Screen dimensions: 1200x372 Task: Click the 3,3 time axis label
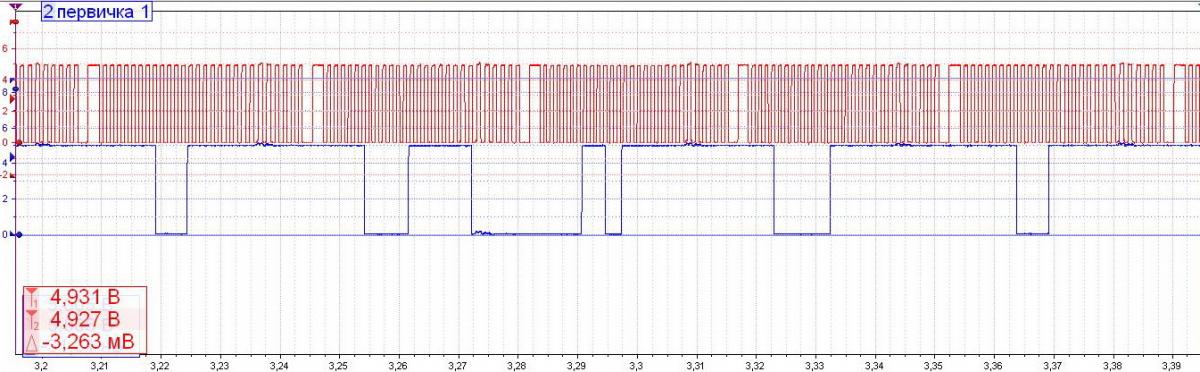pos(636,366)
